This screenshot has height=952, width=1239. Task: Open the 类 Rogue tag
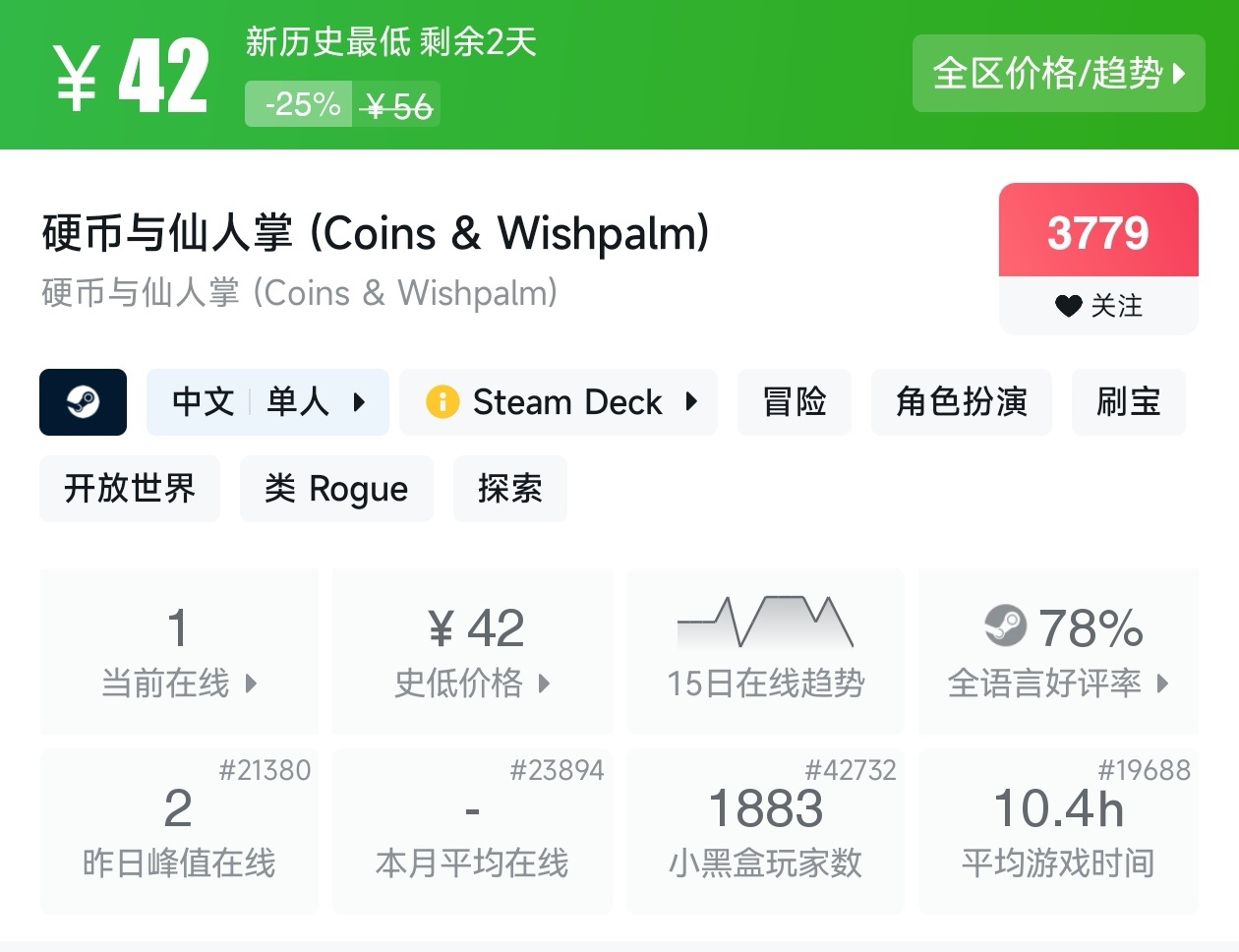(336, 489)
